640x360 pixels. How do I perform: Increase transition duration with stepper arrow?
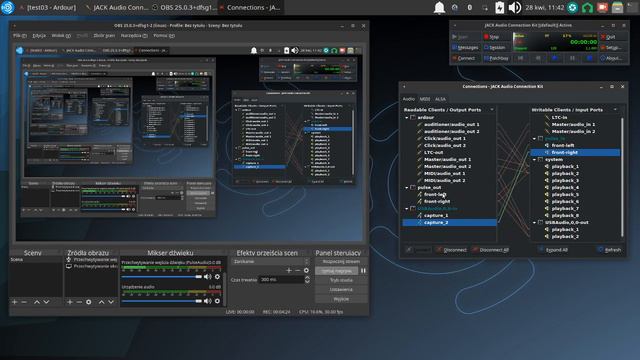(307, 278)
